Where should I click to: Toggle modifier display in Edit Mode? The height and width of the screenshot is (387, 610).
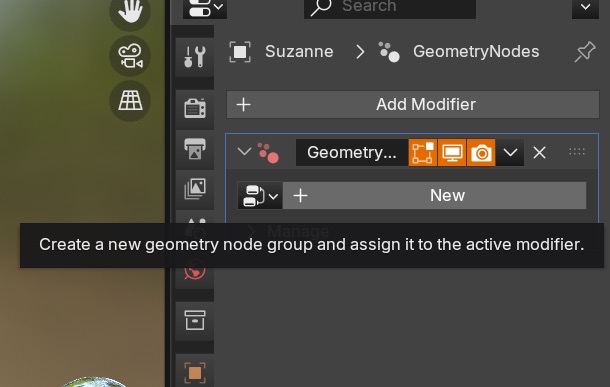pyautogui.click(x=423, y=152)
